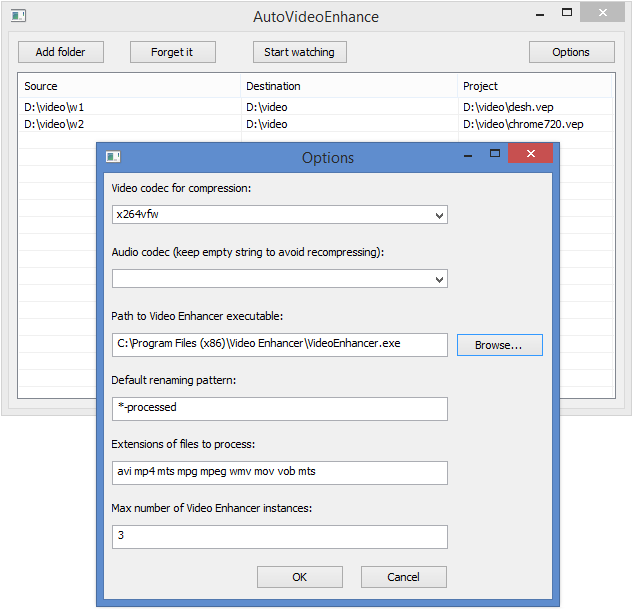The image size is (632, 609).
Task: Minimize the Options dialog
Action: point(468,156)
